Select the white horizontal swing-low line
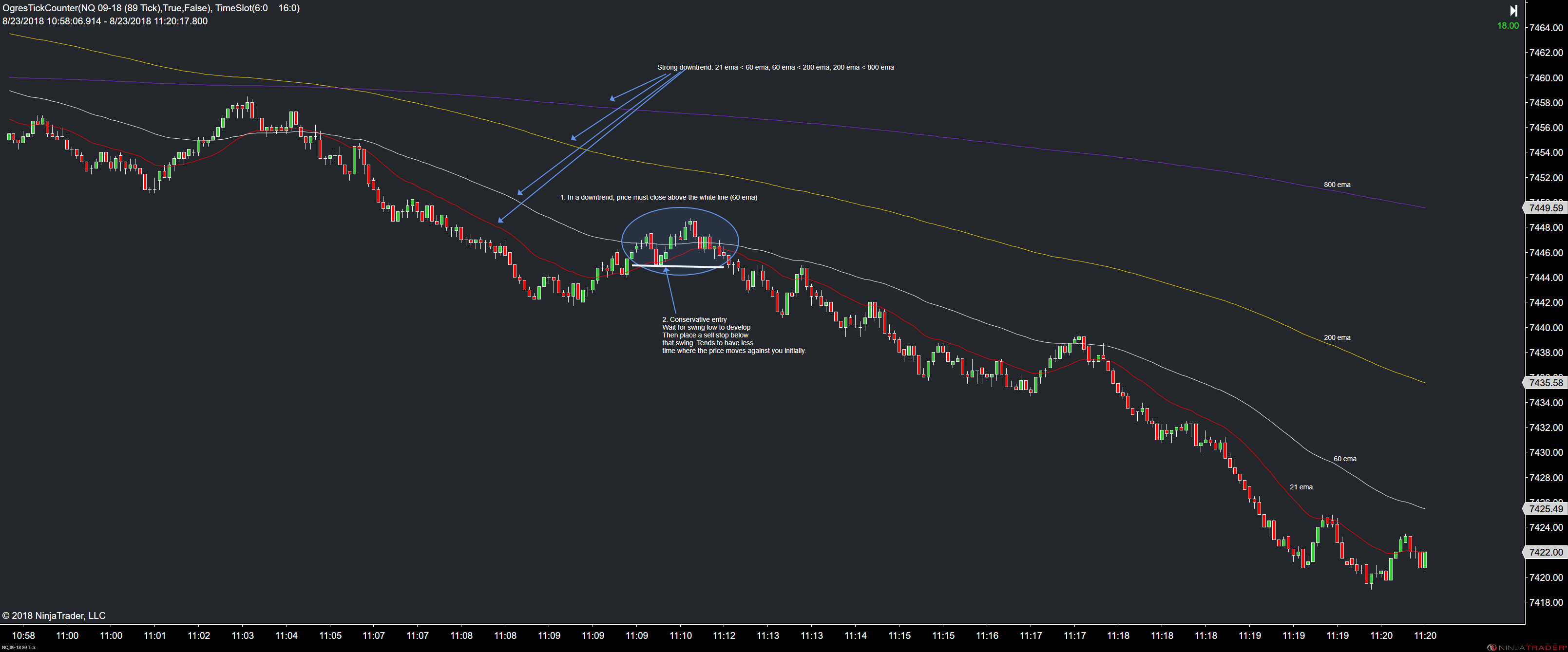The width and height of the screenshot is (1568, 652). coord(678,266)
